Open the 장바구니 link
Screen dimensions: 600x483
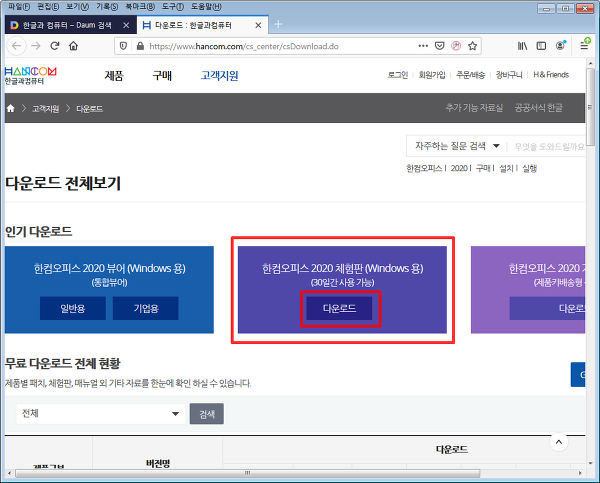[x=509, y=75]
